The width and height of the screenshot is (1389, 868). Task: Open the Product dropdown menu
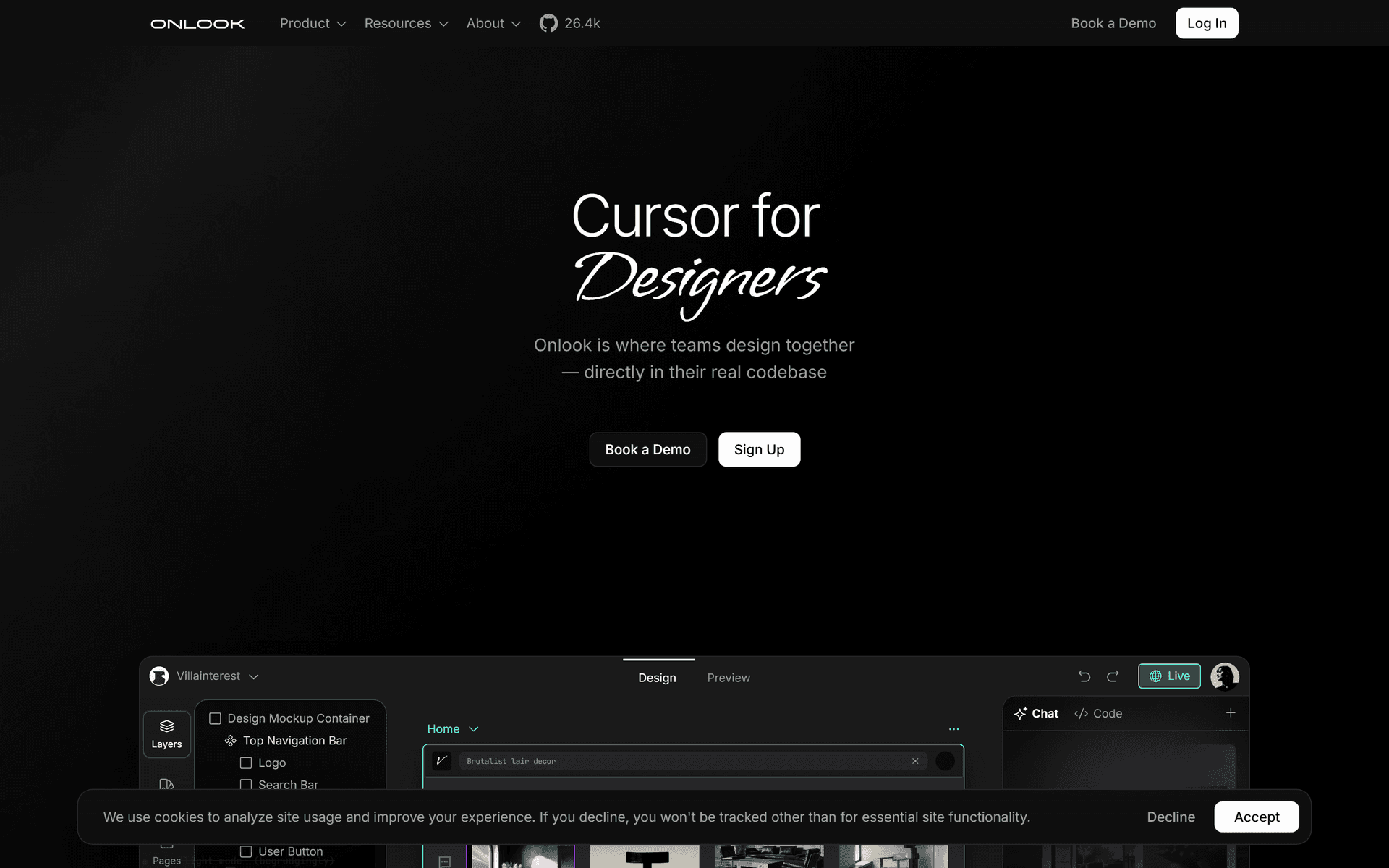(313, 23)
